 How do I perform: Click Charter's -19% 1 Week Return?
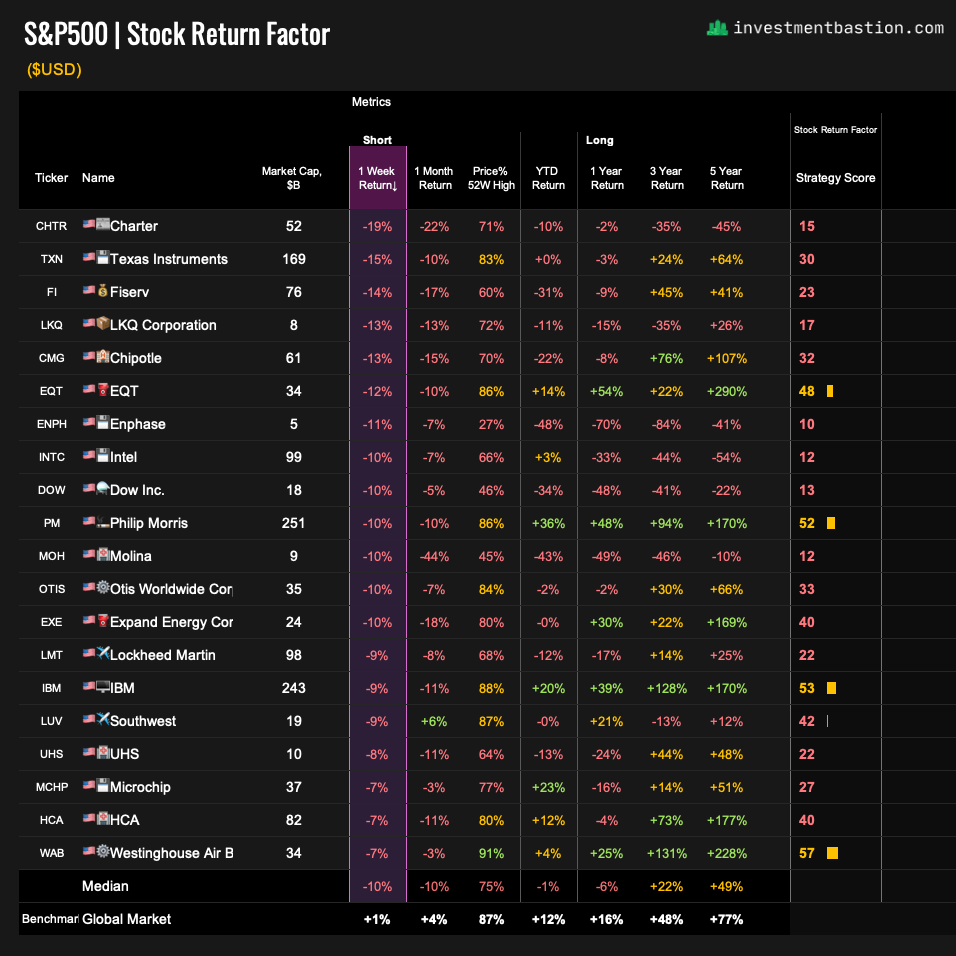tap(377, 226)
